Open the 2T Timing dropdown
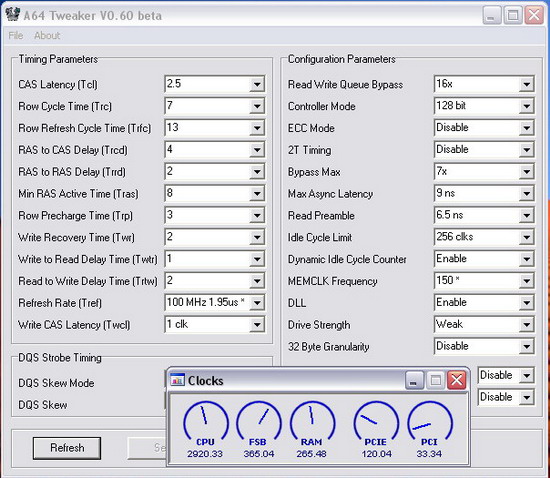This screenshot has width=550, height=478. (526, 150)
